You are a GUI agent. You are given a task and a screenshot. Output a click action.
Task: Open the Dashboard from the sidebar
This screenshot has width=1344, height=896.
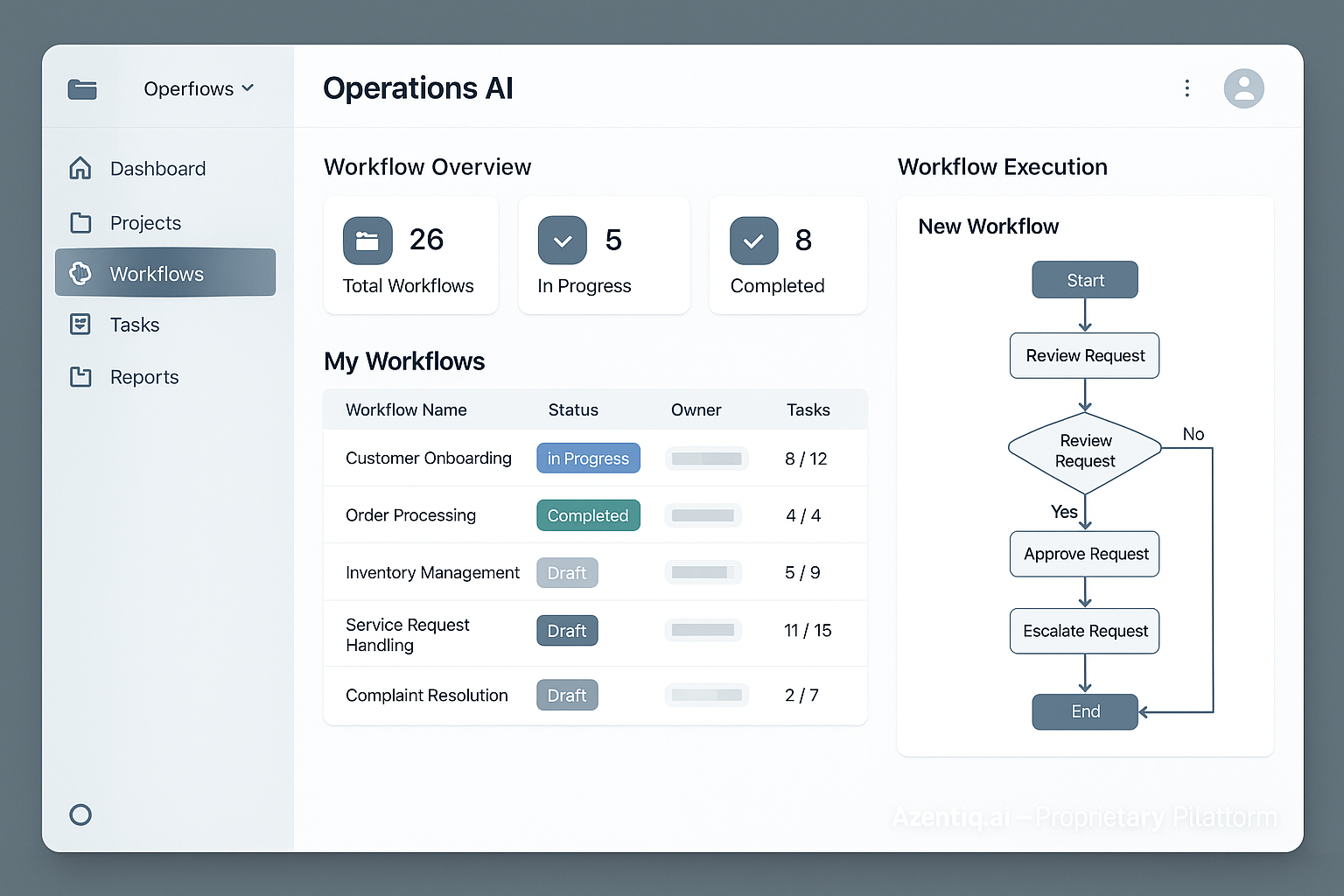point(157,168)
